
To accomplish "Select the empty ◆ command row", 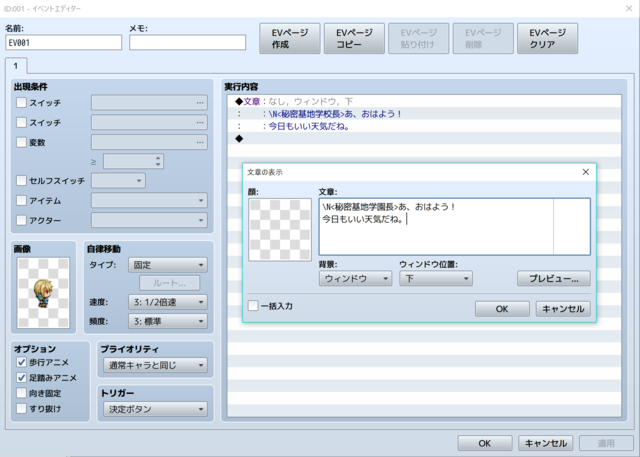I will [x=424, y=139].
